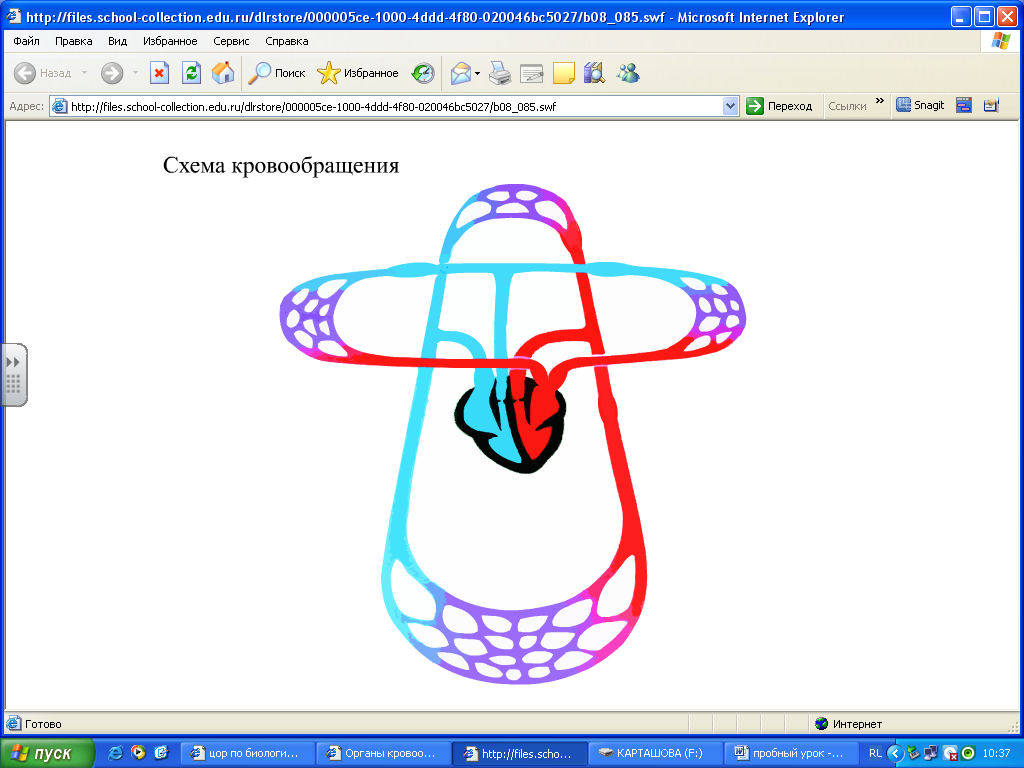
Task: Open the Вид menu
Action: (118, 41)
